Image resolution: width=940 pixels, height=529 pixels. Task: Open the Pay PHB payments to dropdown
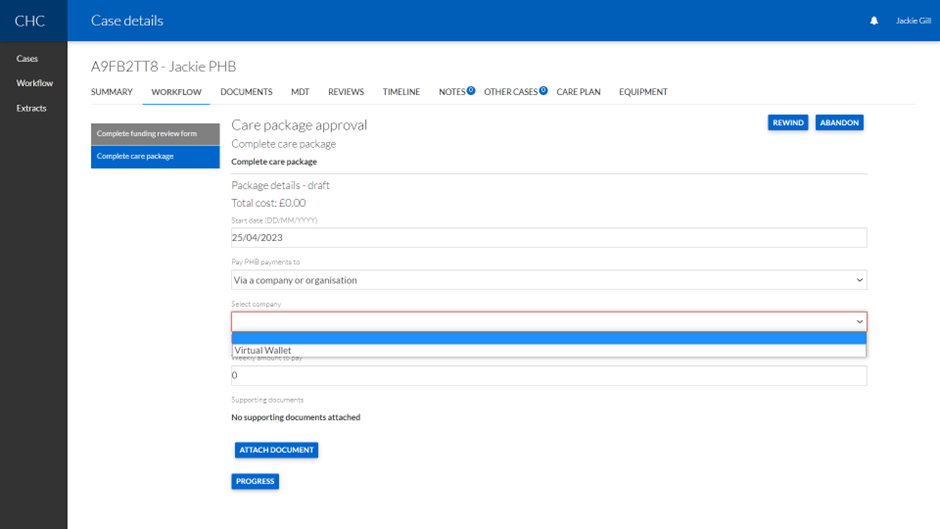coord(548,280)
